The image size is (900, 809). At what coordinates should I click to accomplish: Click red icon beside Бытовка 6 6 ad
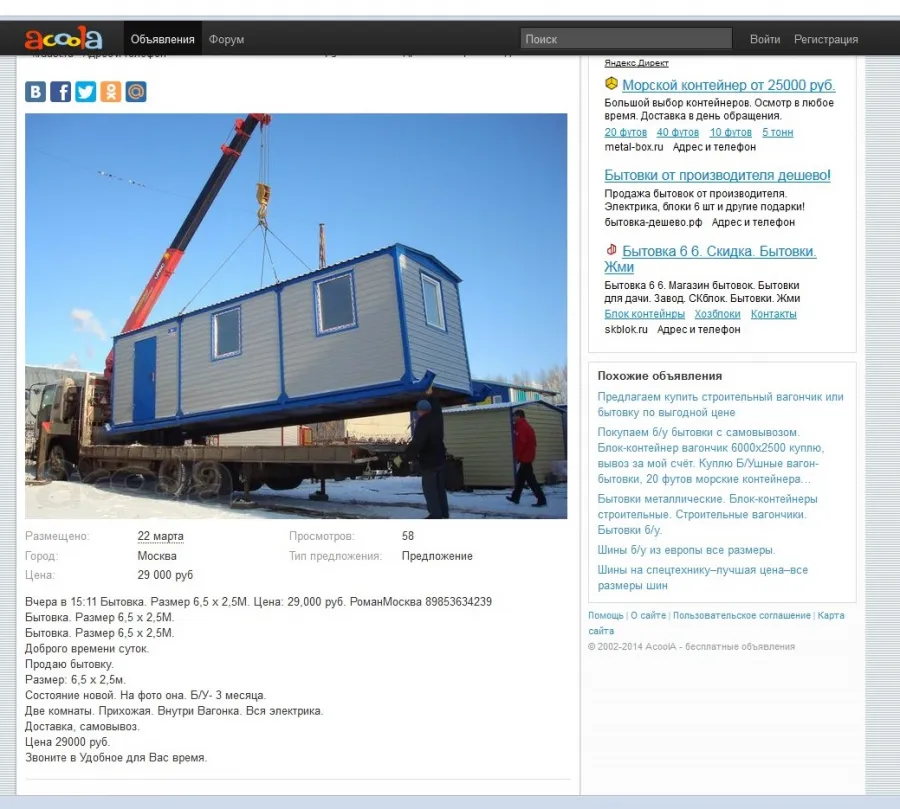(611, 250)
